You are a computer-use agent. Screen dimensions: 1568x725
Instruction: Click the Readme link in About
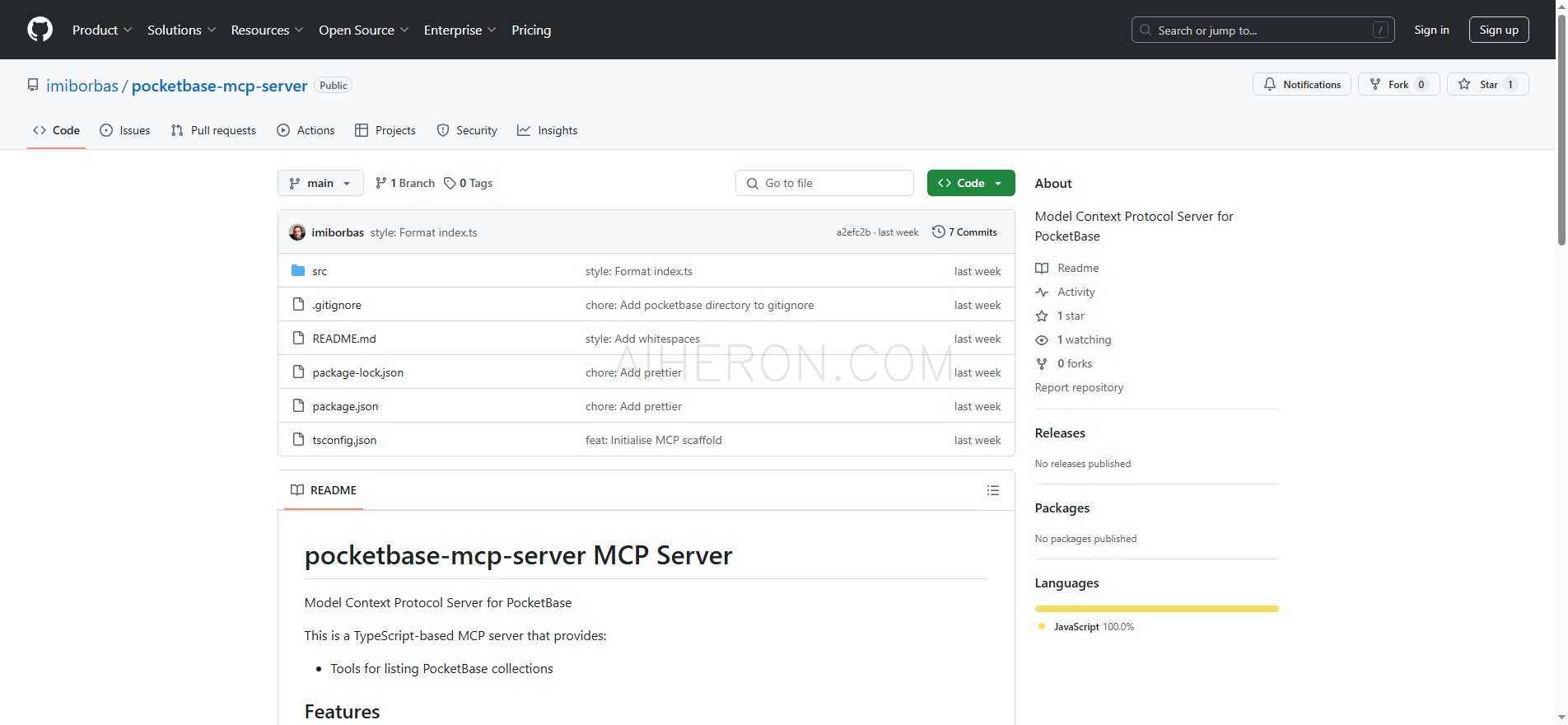[x=1078, y=268]
